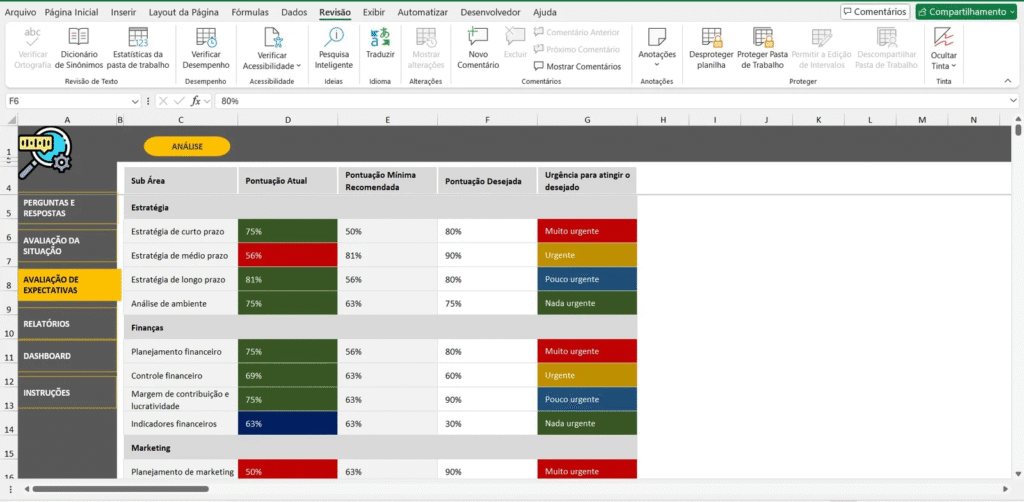Open Pesquisa Inteligente

(334, 48)
